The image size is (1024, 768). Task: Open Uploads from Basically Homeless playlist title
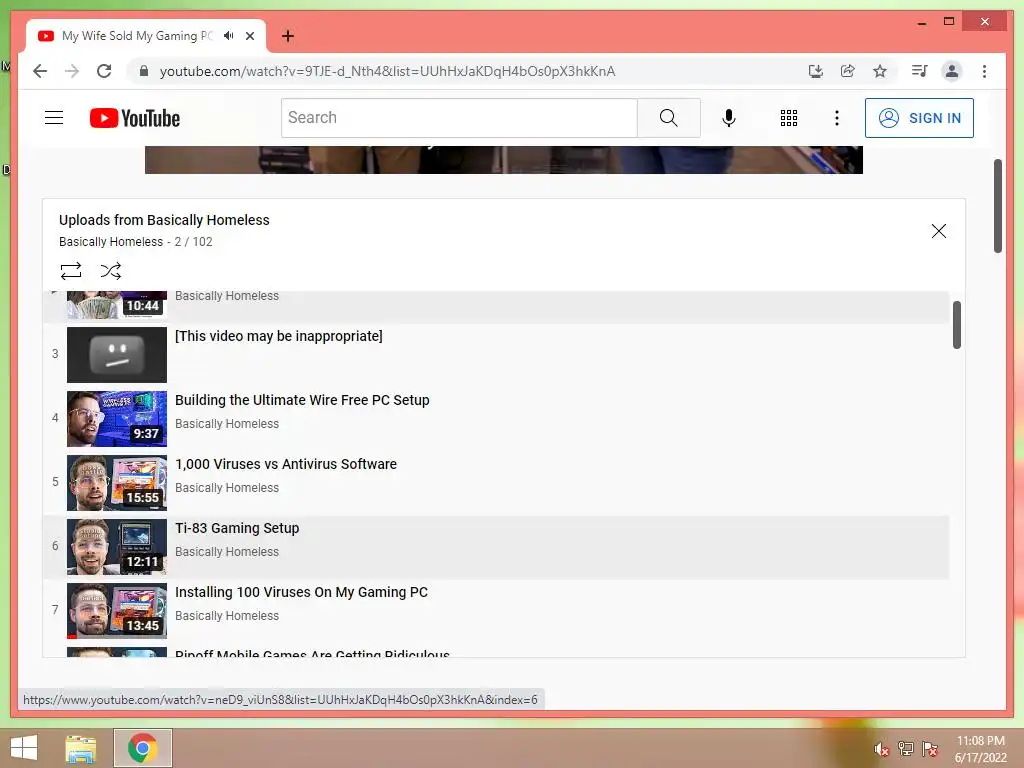tap(164, 220)
